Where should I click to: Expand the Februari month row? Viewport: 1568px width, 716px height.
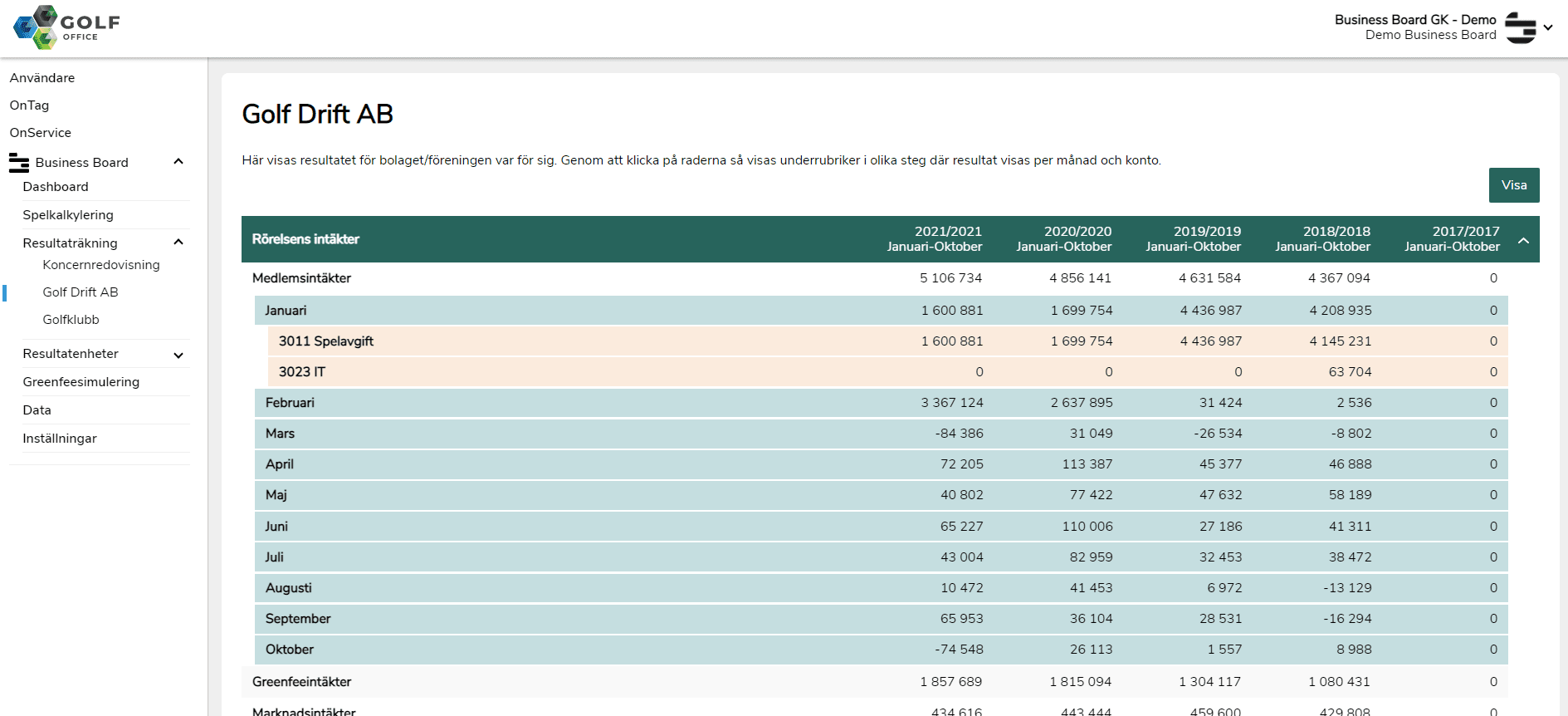(x=290, y=403)
